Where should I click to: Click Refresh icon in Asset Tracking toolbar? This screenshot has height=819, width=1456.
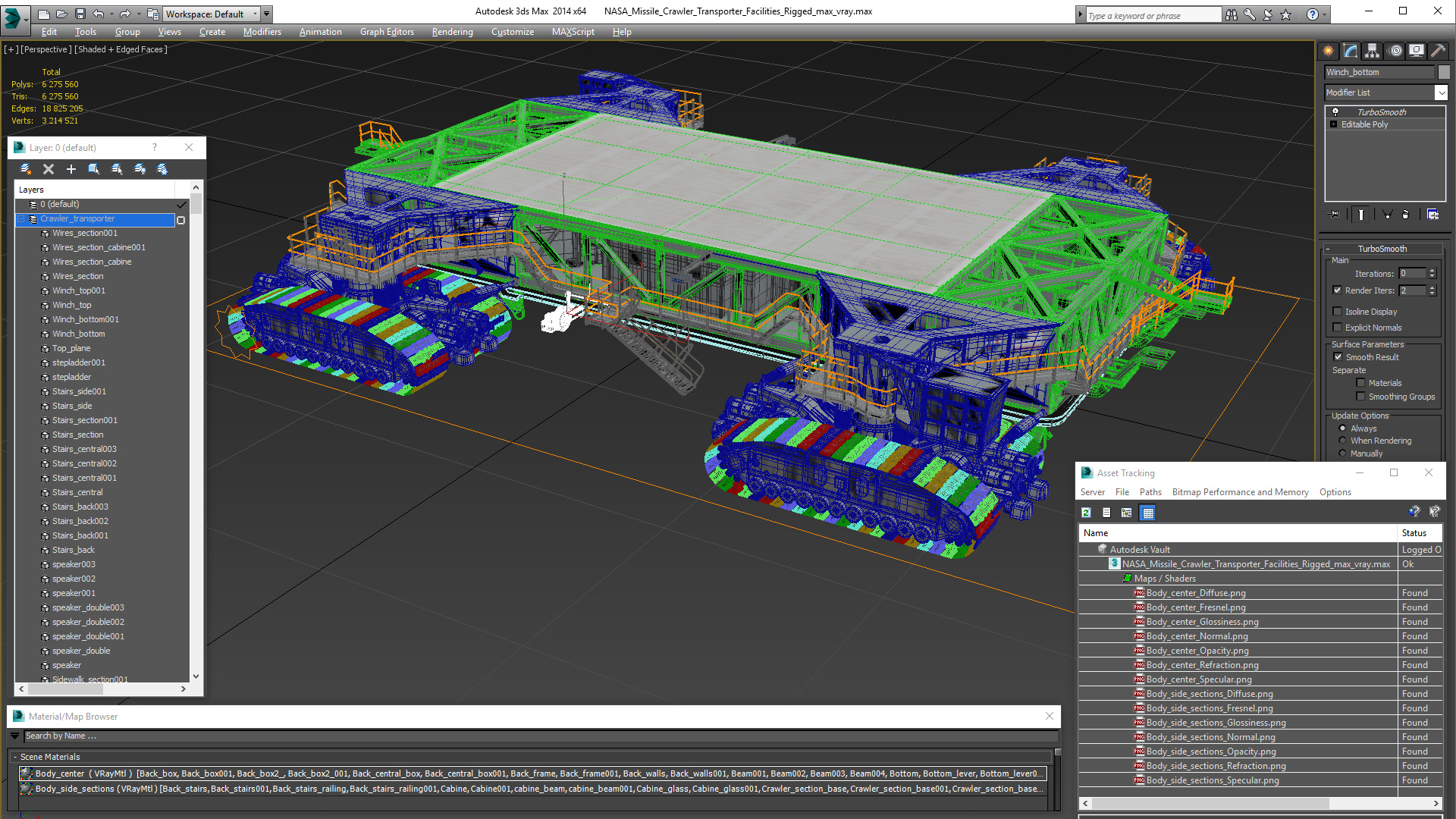1086,513
